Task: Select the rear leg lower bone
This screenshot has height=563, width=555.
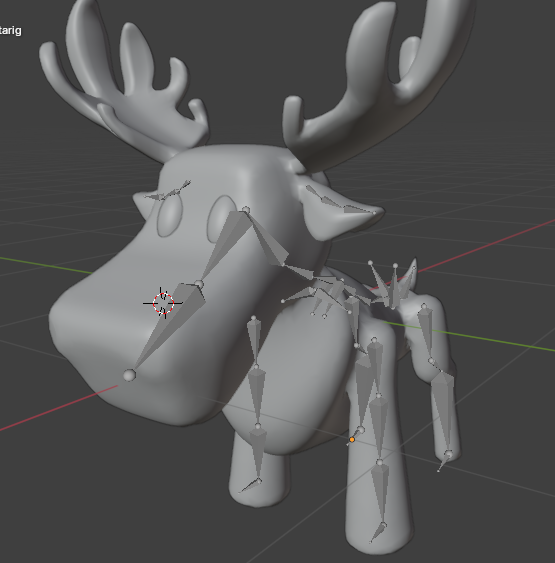Action: (443, 413)
